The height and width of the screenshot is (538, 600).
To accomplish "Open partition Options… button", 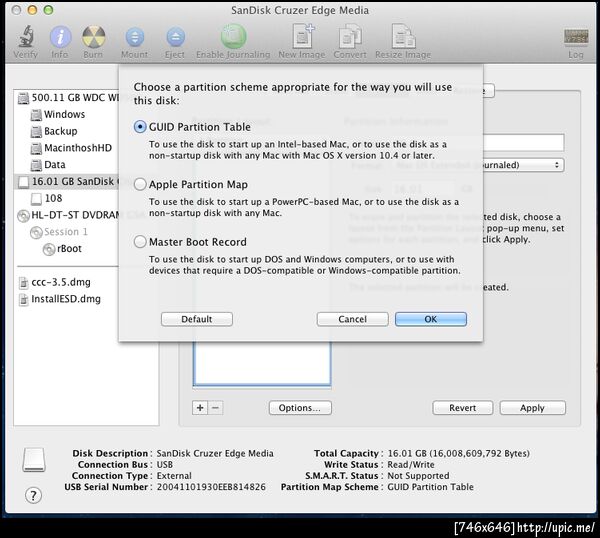I will click(300, 408).
